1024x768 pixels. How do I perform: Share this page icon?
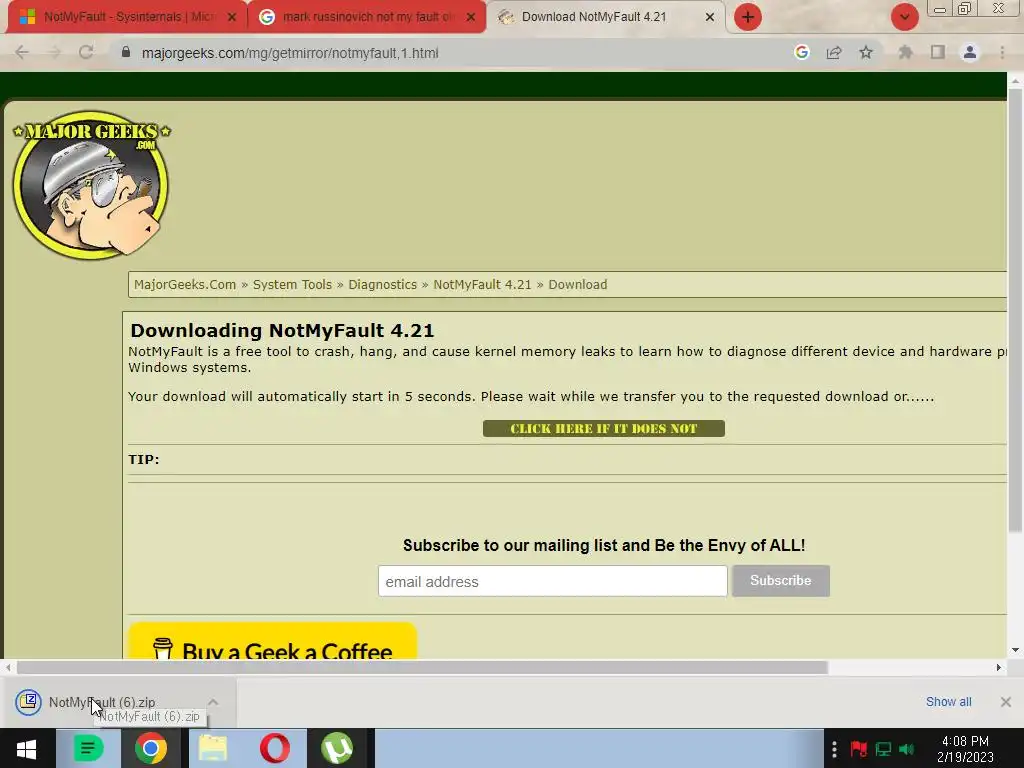coord(834,52)
